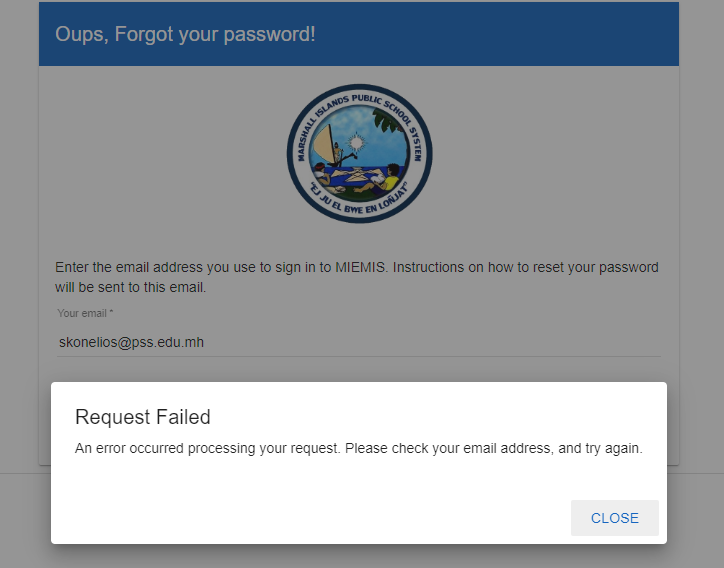Click the dimmed backdrop left of the form
724x568 pixels.
18,250
